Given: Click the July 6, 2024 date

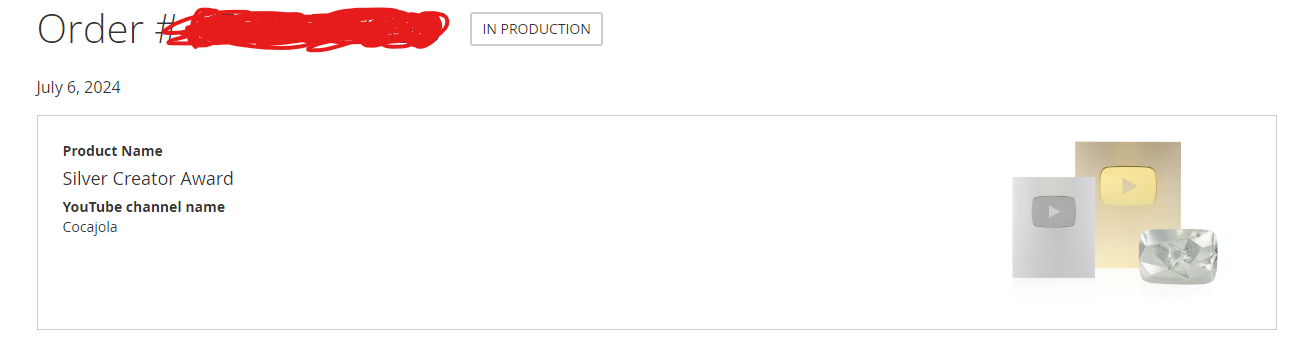Looking at the screenshot, I should [78, 87].
